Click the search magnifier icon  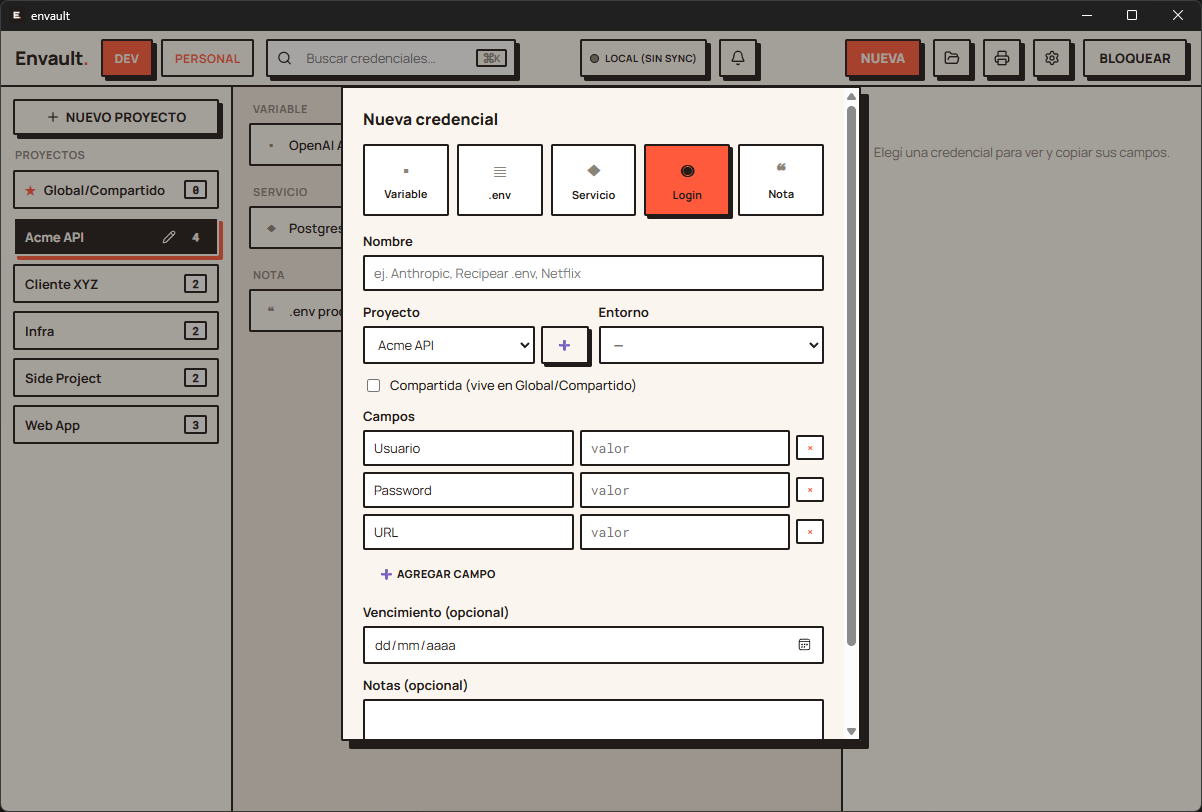(x=285, y=58)
